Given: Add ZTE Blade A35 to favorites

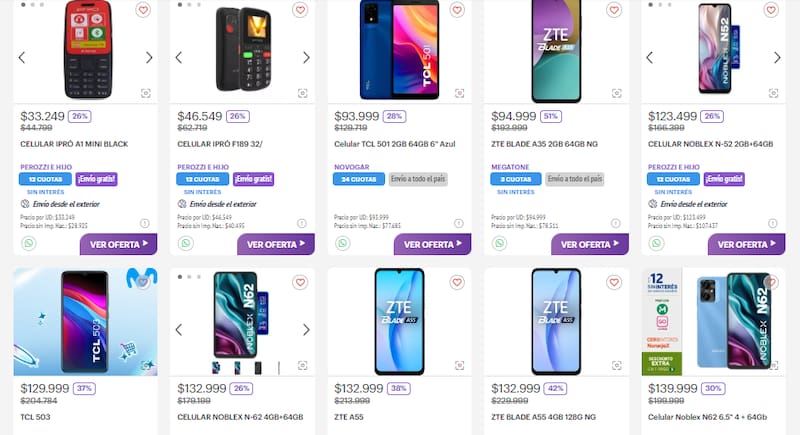Looking at the screenshot, I should (614, 10).
